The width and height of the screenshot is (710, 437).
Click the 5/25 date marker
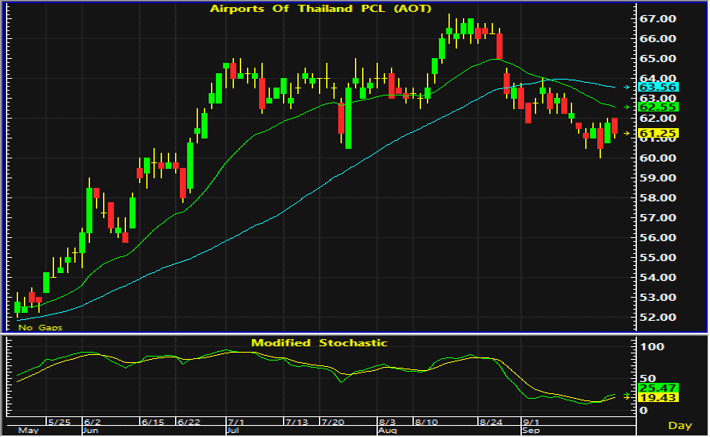tap(59, 422)
